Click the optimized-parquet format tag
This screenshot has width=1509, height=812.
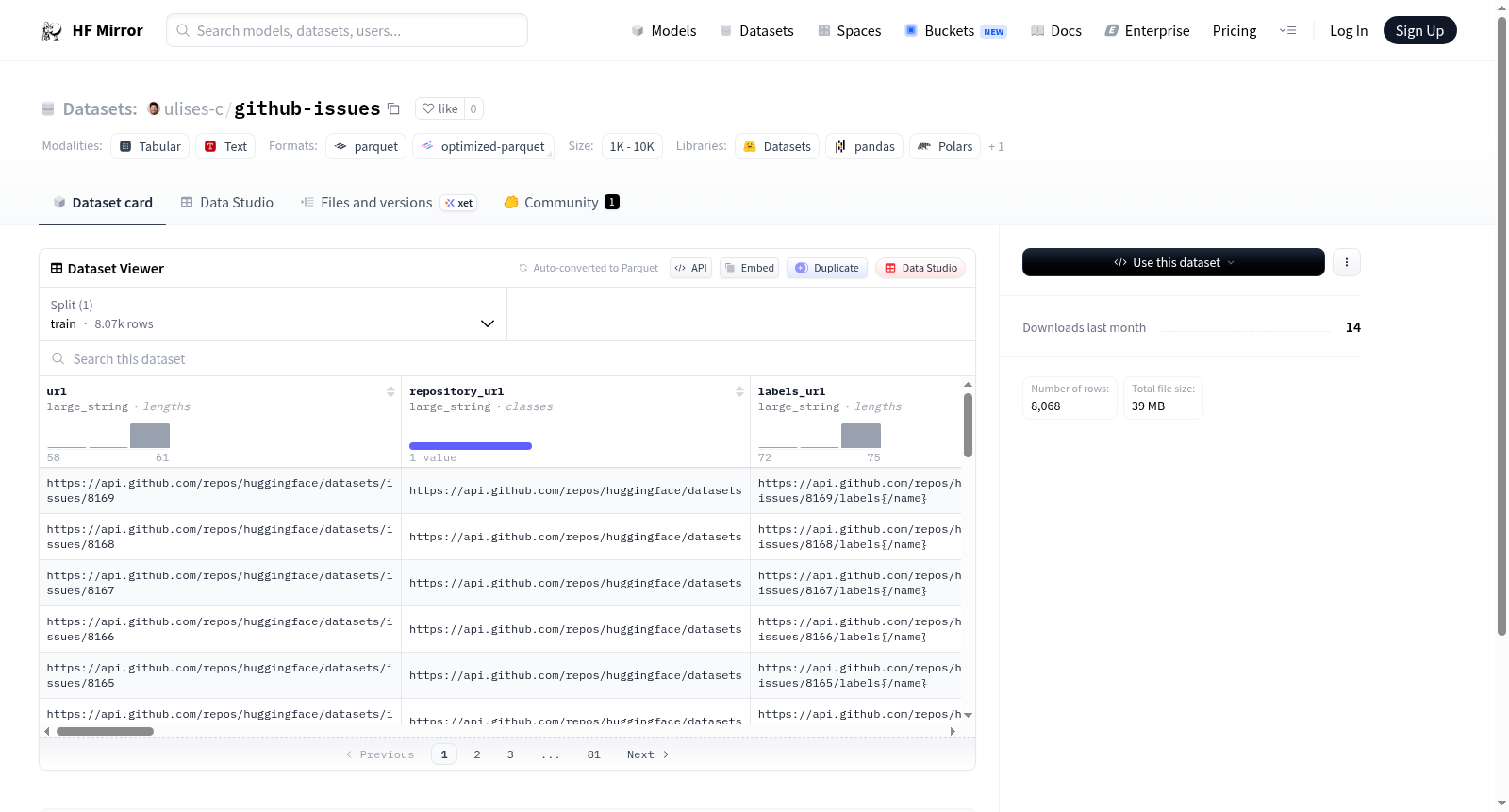(483, 146)
